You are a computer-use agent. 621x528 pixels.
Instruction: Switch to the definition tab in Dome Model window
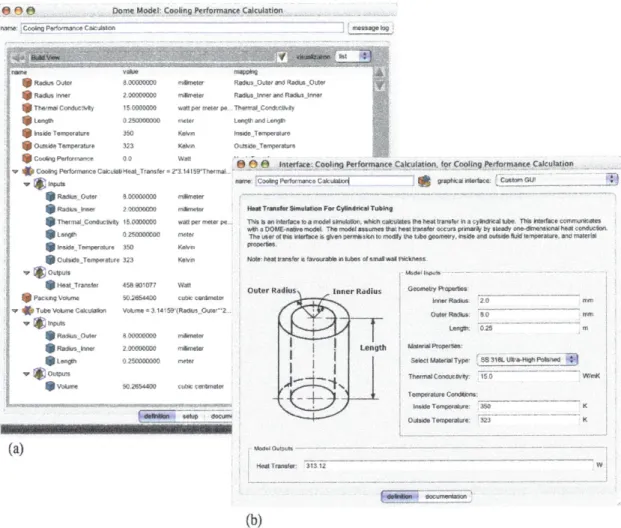[x=157, y=416]
